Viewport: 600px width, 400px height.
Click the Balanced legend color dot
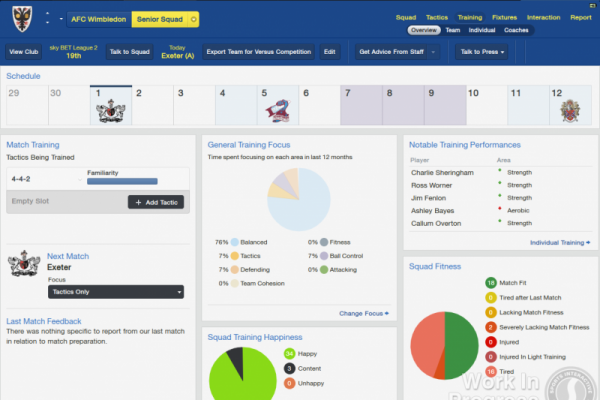235,242
